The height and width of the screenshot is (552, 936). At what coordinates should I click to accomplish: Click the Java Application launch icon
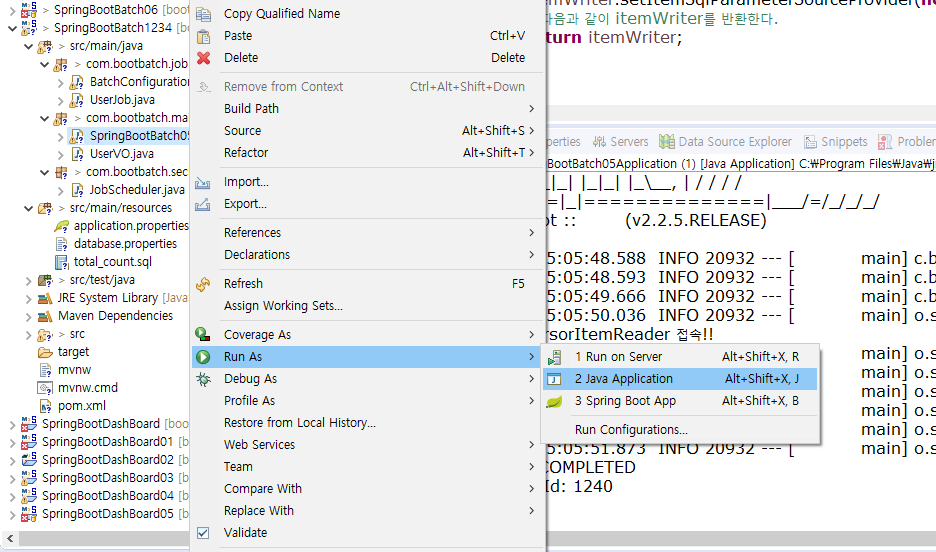[555, 379]
